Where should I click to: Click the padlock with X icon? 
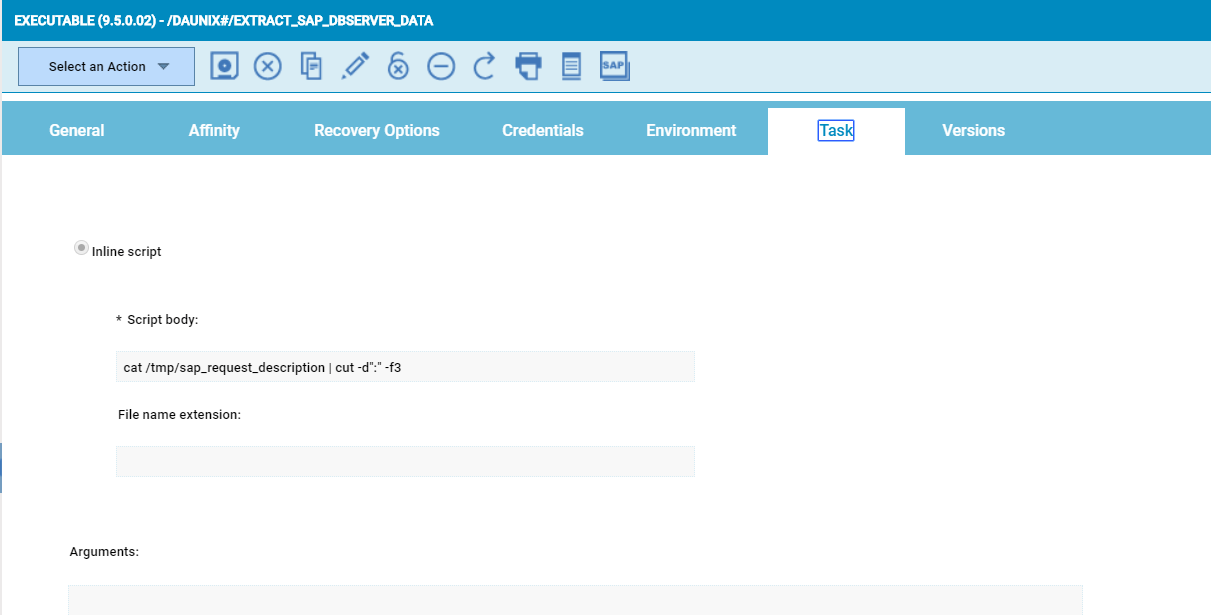[398, 67]
